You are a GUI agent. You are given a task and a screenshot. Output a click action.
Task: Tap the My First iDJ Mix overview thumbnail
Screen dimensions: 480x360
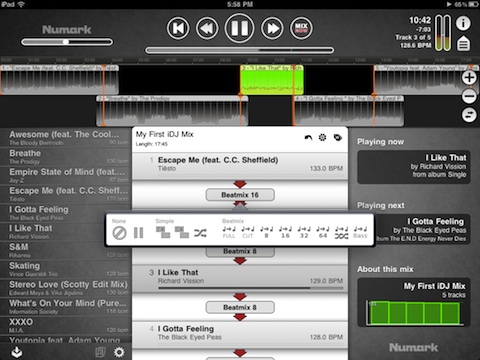pos(414,302)
